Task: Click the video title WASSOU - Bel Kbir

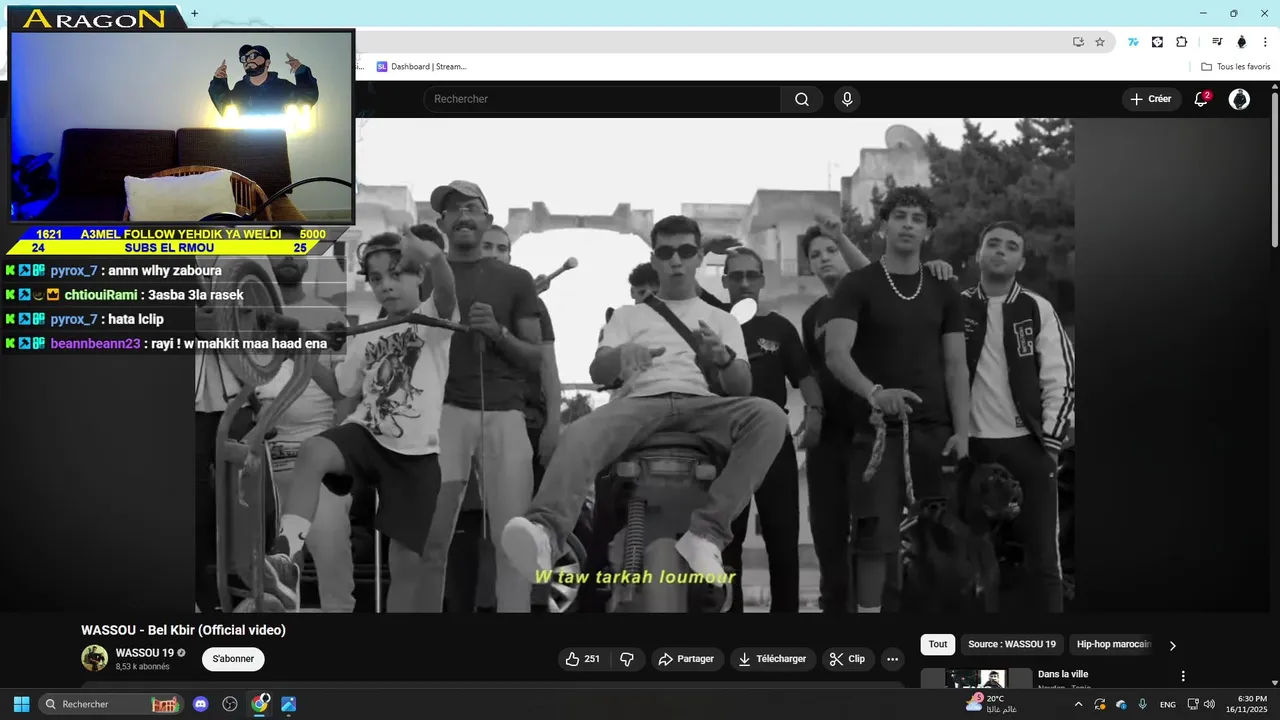Action: 183,630
